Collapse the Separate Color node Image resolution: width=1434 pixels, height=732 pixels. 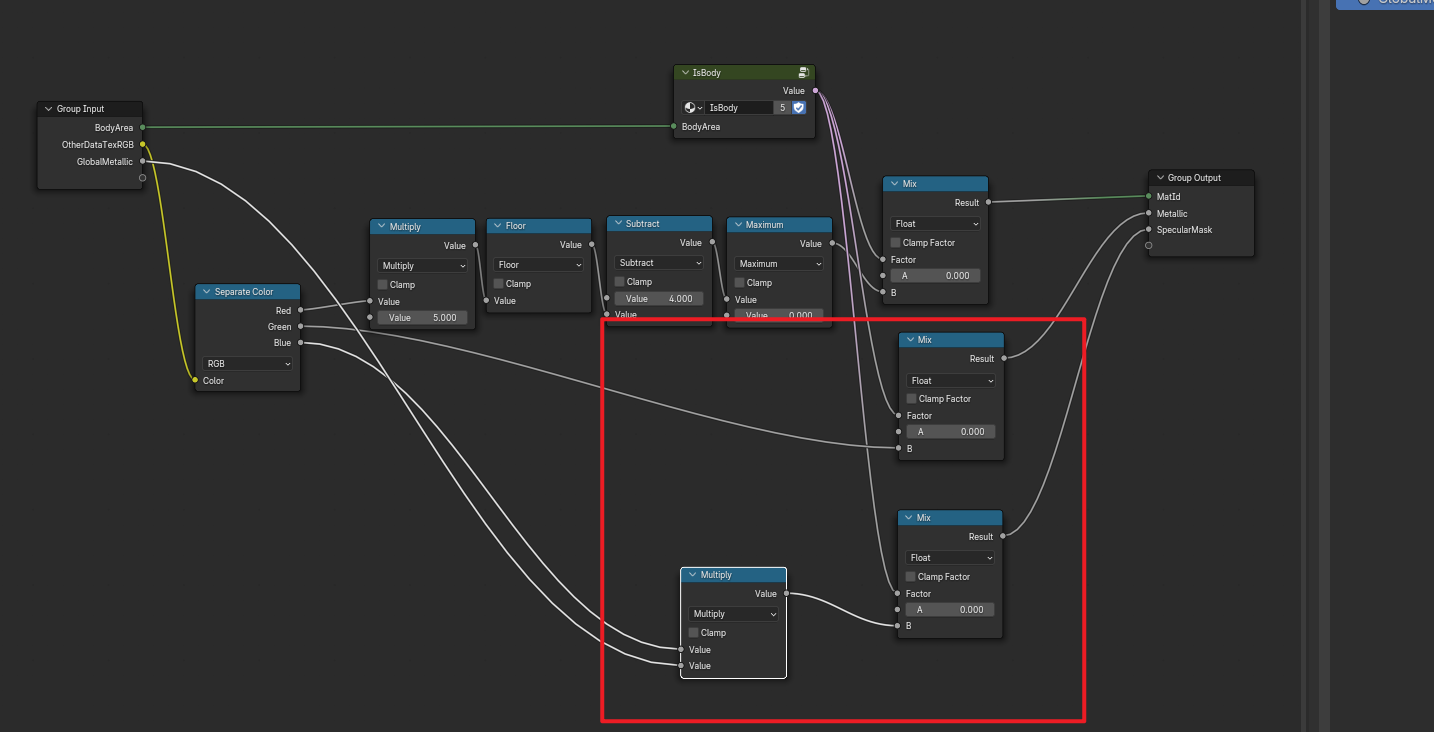coord(206,292)
